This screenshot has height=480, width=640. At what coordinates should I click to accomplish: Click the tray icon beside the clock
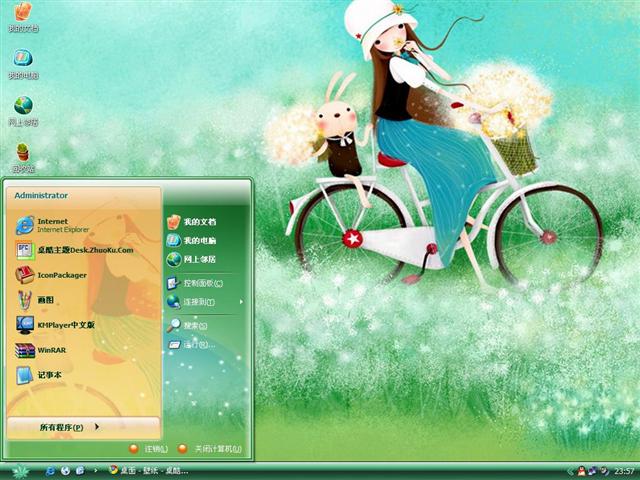tap(604, 471)
